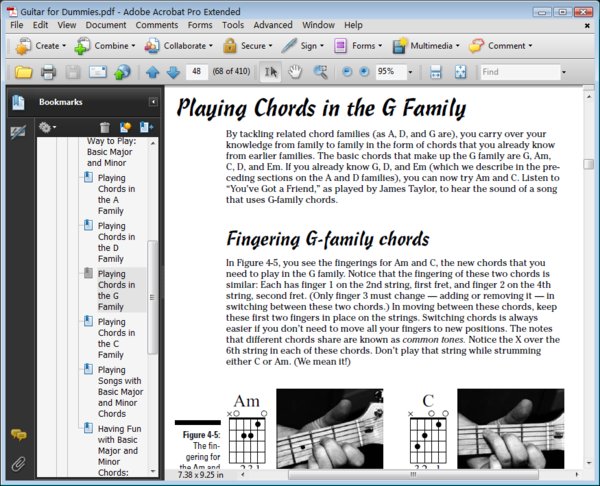600x486 pixels.
Task: Open the Document menu
Action: click(x=105, y=24)
